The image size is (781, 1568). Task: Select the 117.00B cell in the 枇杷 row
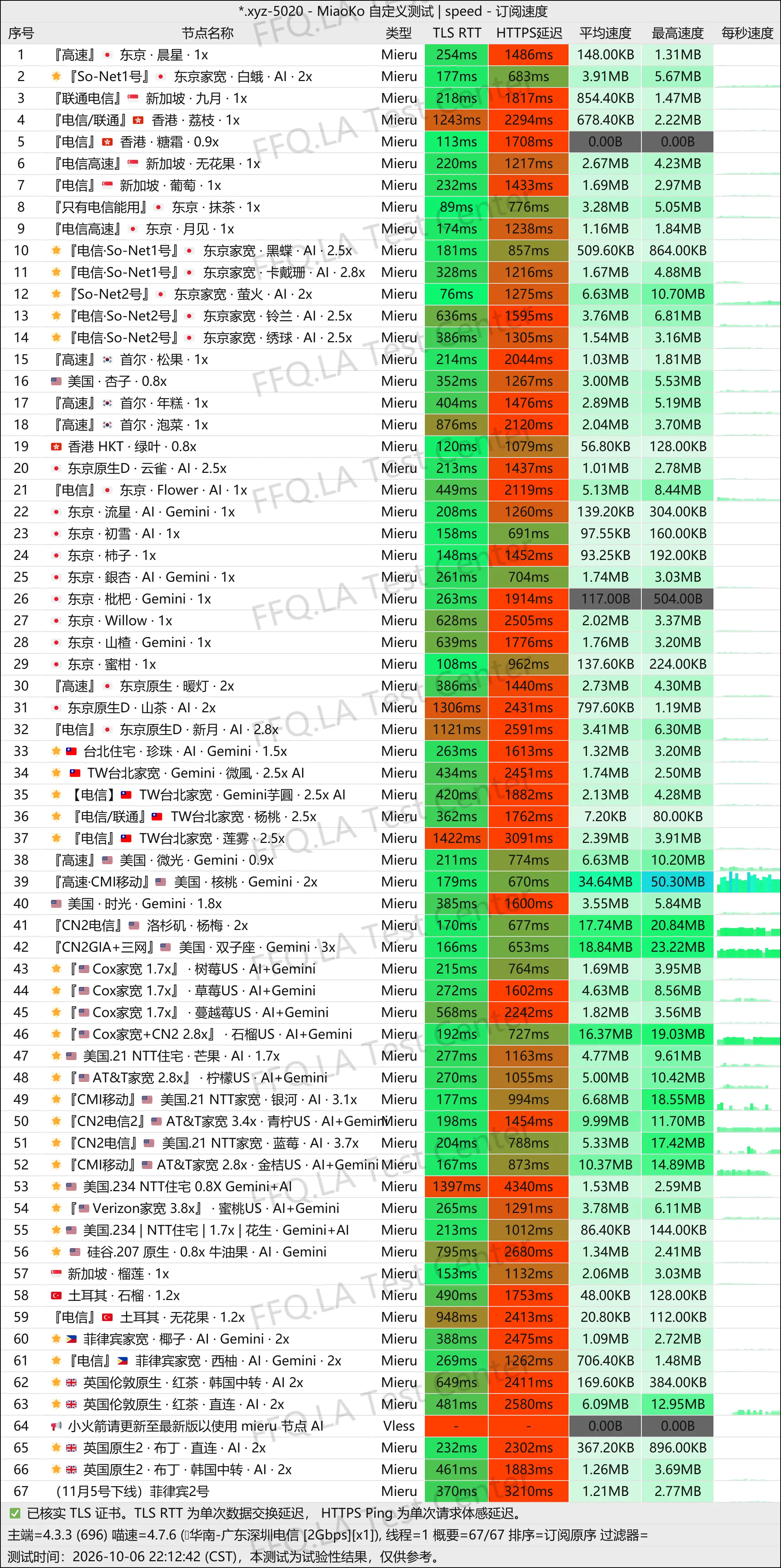click(x=605, y=599)
